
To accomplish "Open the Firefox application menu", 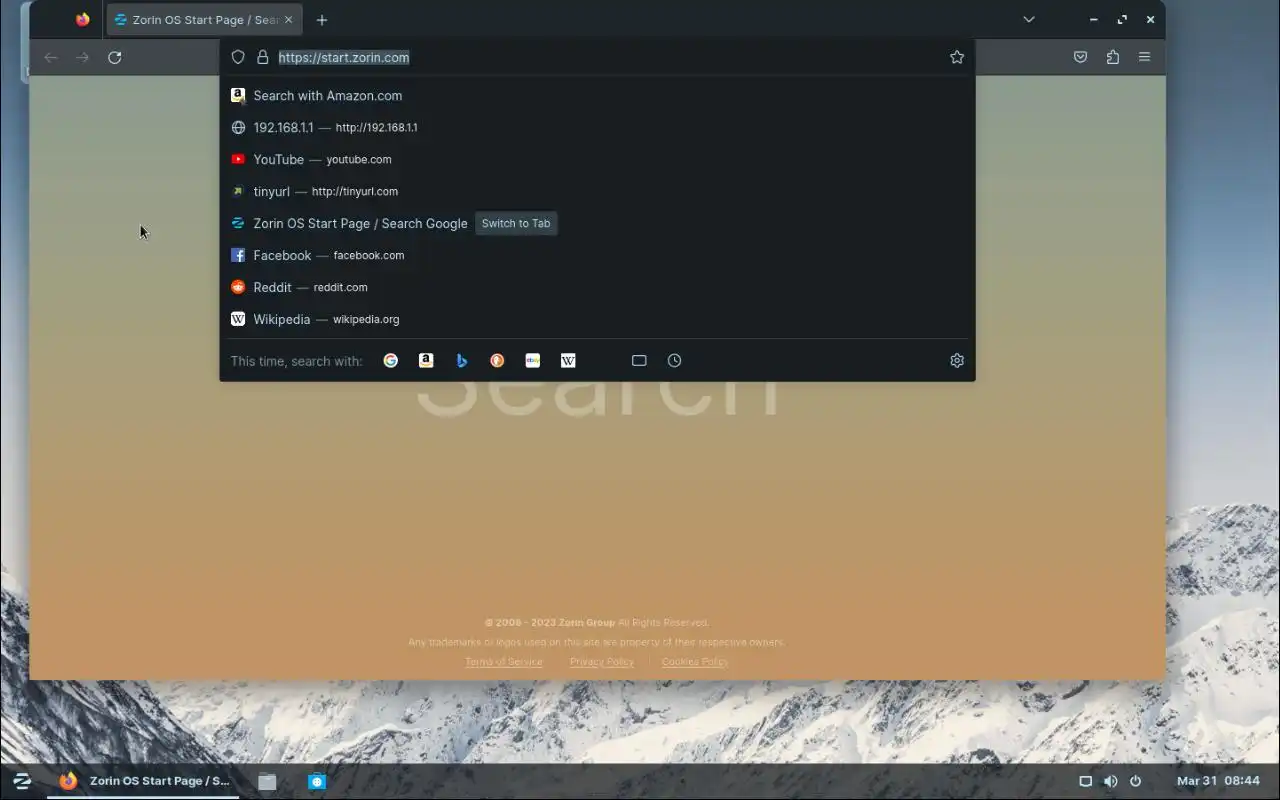I will pos(1144,57).
